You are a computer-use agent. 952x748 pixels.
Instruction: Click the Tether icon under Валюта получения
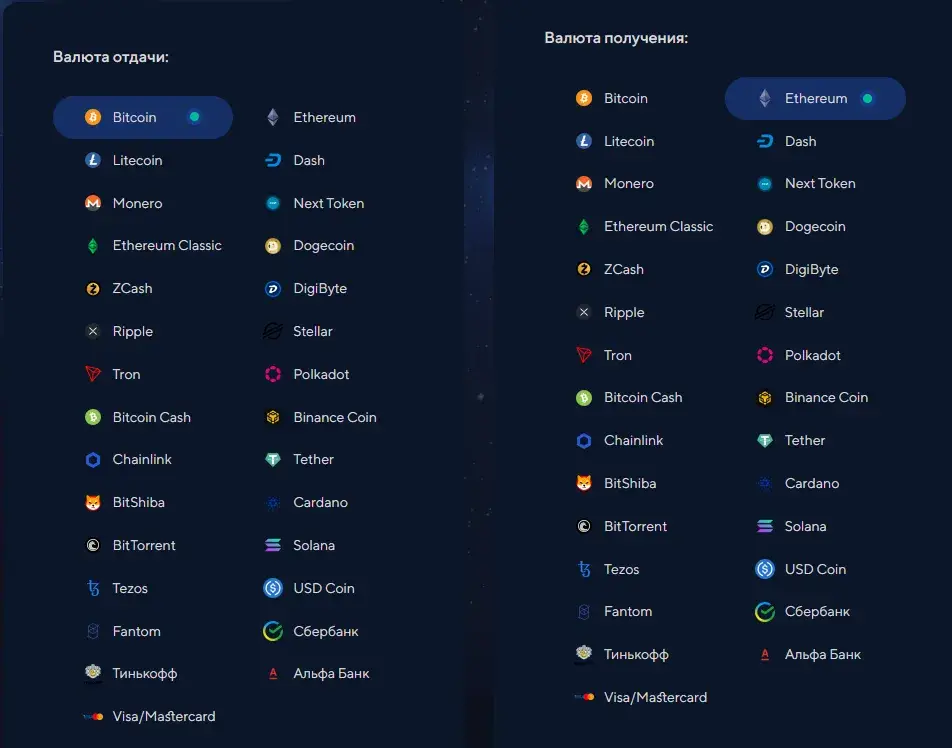point(765,440)
